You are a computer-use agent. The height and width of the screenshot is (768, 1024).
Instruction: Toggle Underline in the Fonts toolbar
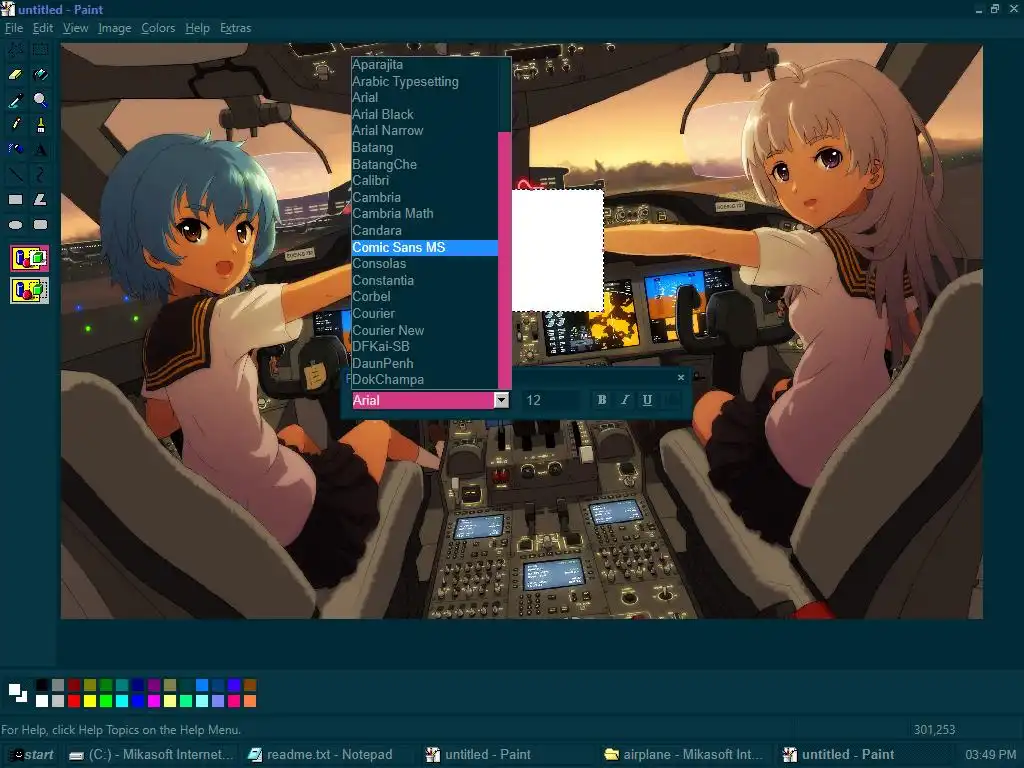(647, 400)
